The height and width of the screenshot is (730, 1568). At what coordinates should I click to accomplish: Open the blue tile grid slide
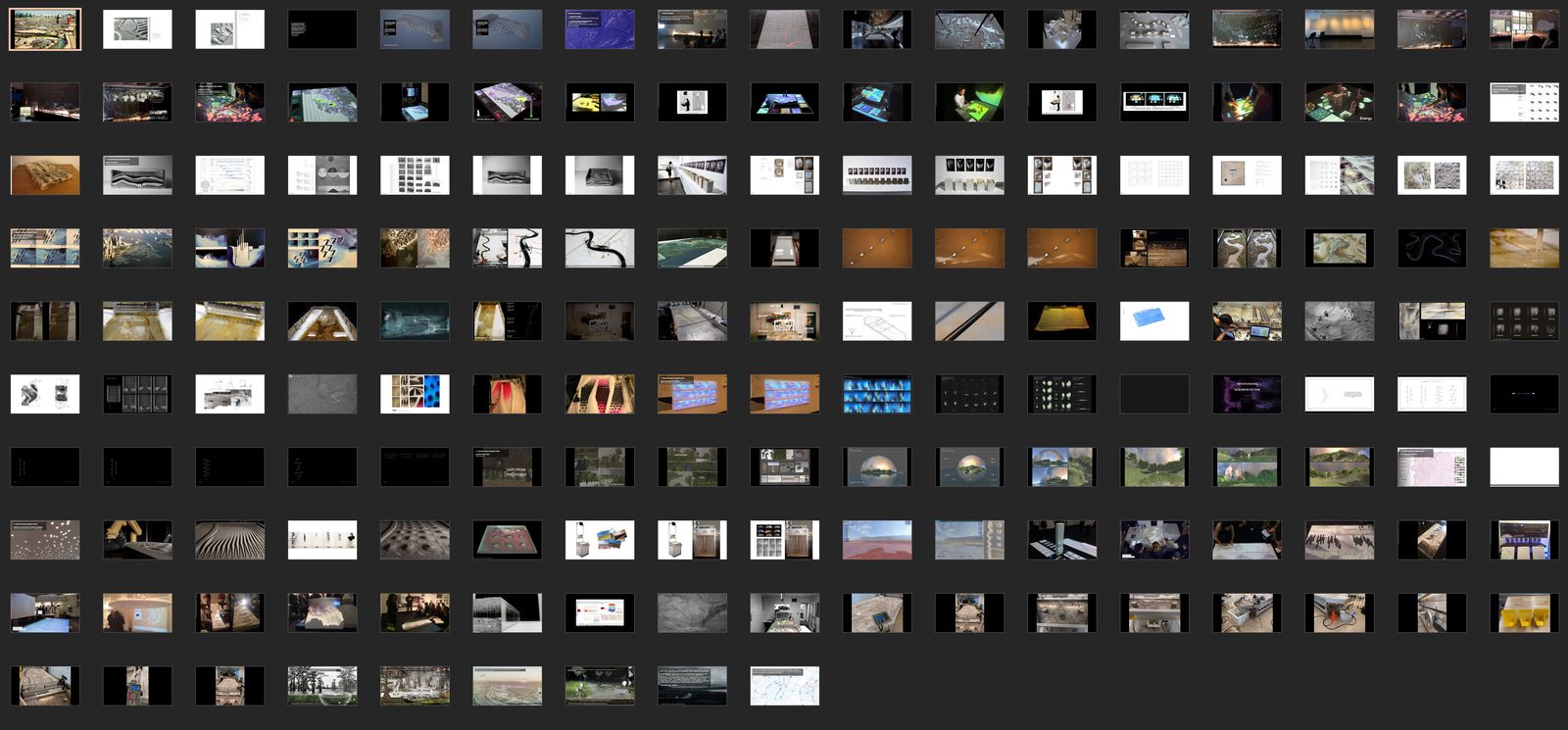point(877,394)
